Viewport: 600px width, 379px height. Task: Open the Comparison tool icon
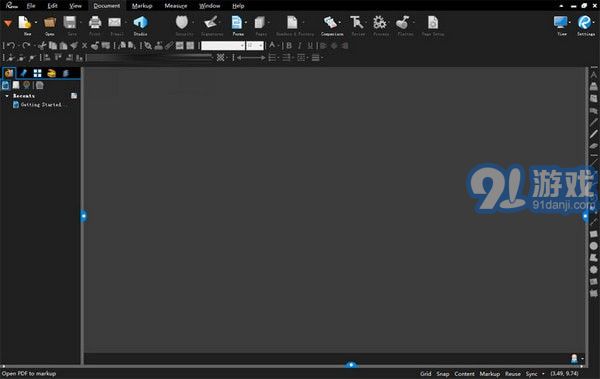click(x=331, y=23)
